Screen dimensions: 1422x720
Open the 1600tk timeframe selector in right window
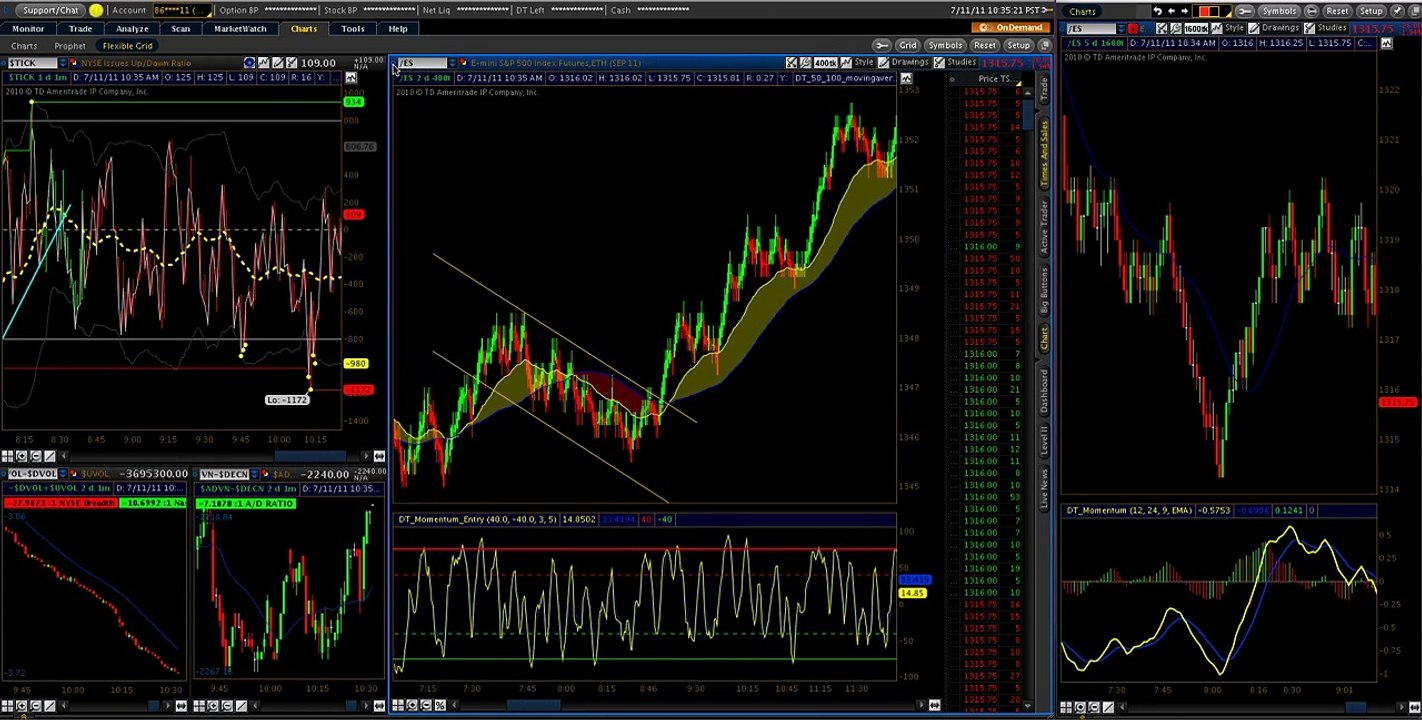[1196, 29]
